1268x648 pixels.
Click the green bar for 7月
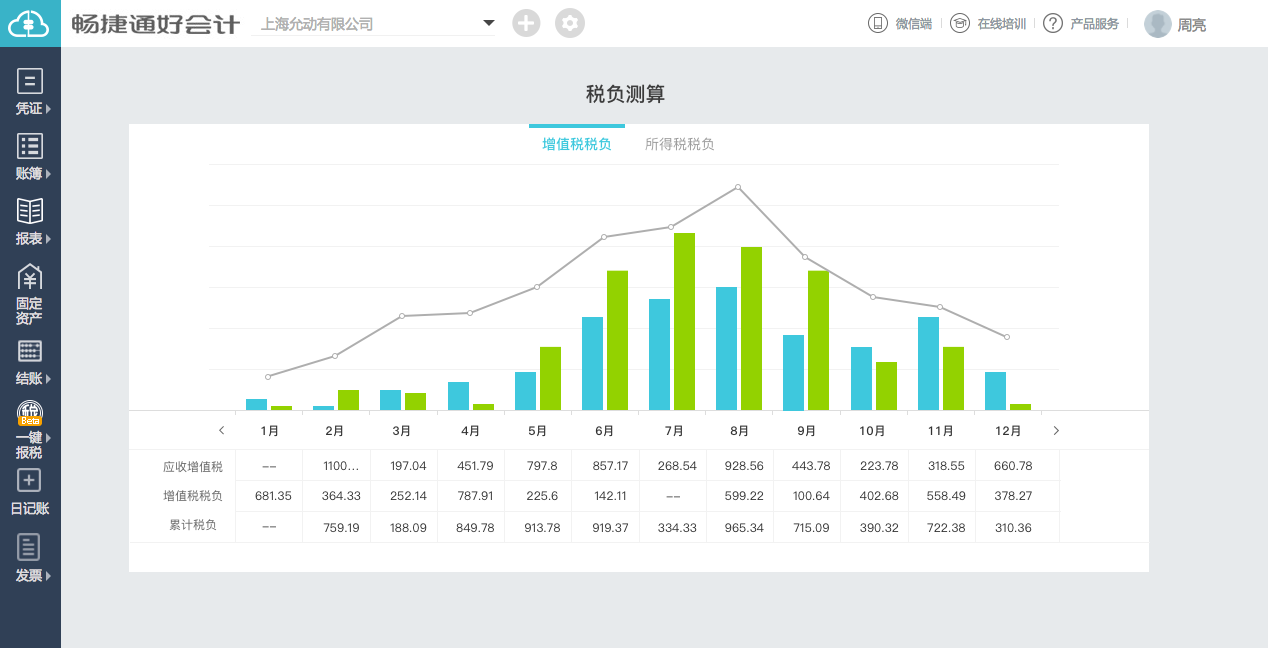coord(684,320)
